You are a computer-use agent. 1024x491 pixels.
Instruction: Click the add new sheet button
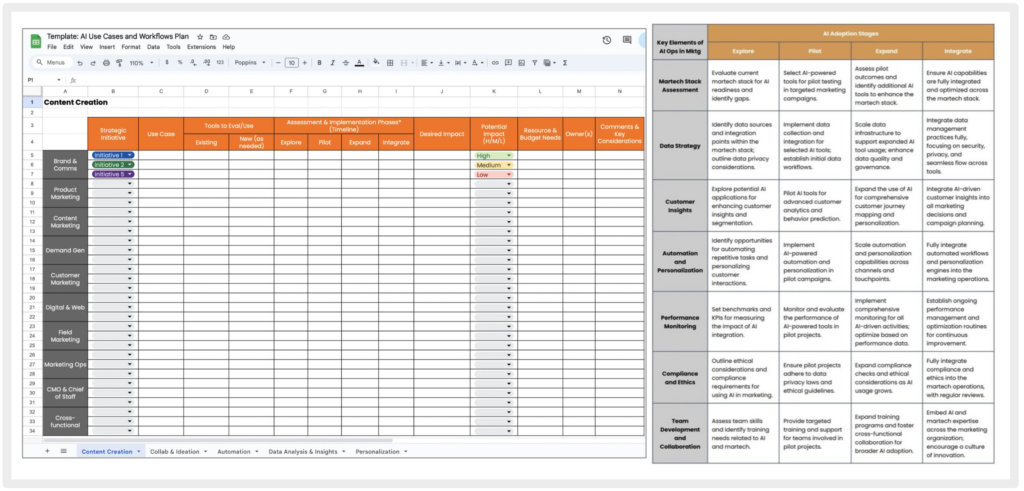coord(46,451)
